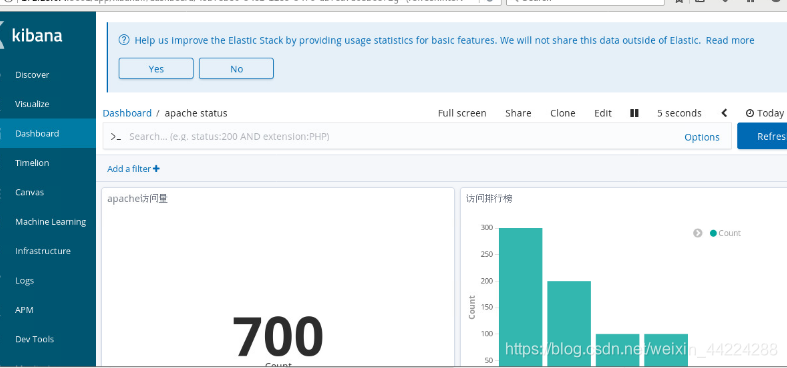Click Full screen in the toolbar
This screenshot has height=368, width=787.
(x=462, y=113)
